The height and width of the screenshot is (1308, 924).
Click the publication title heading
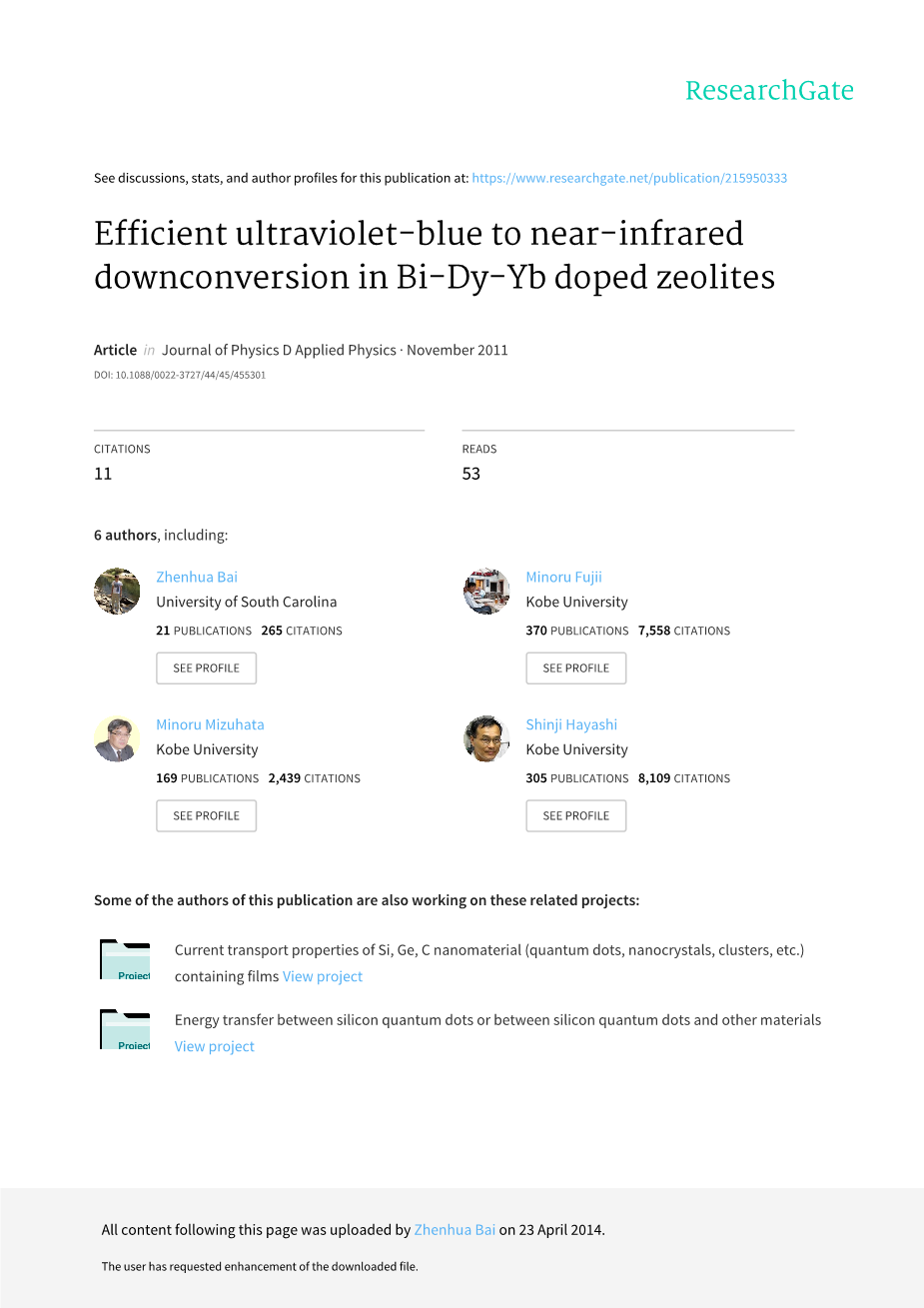[x=435, y=255]
